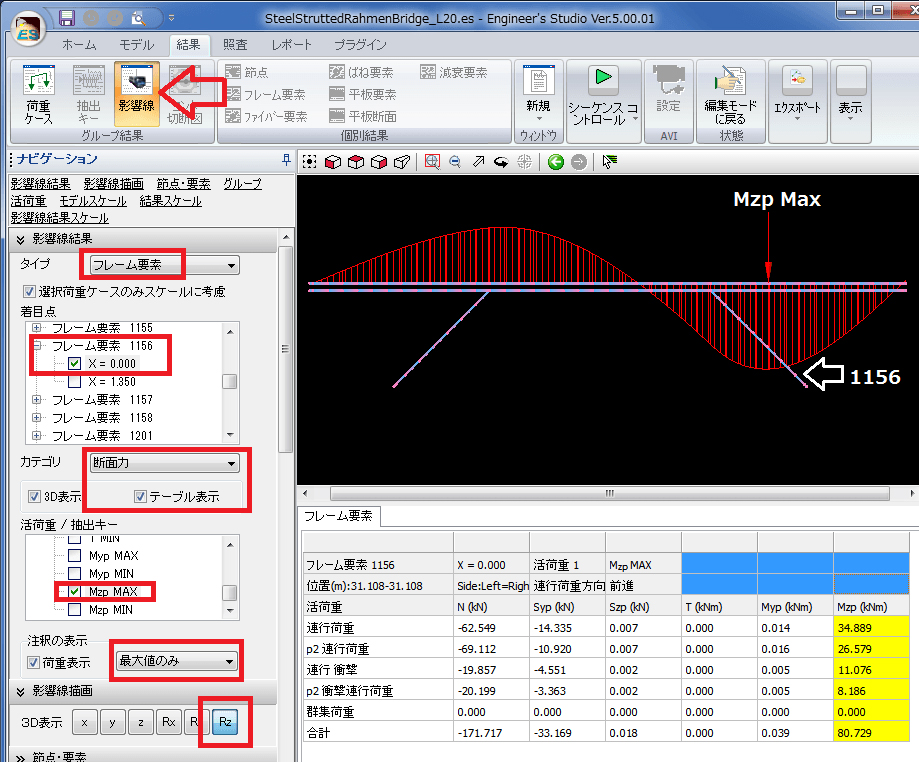The width and height of the screenshot is (919, 762).
Task: Open 平板断面 plate section results
Action: [363, 116]
